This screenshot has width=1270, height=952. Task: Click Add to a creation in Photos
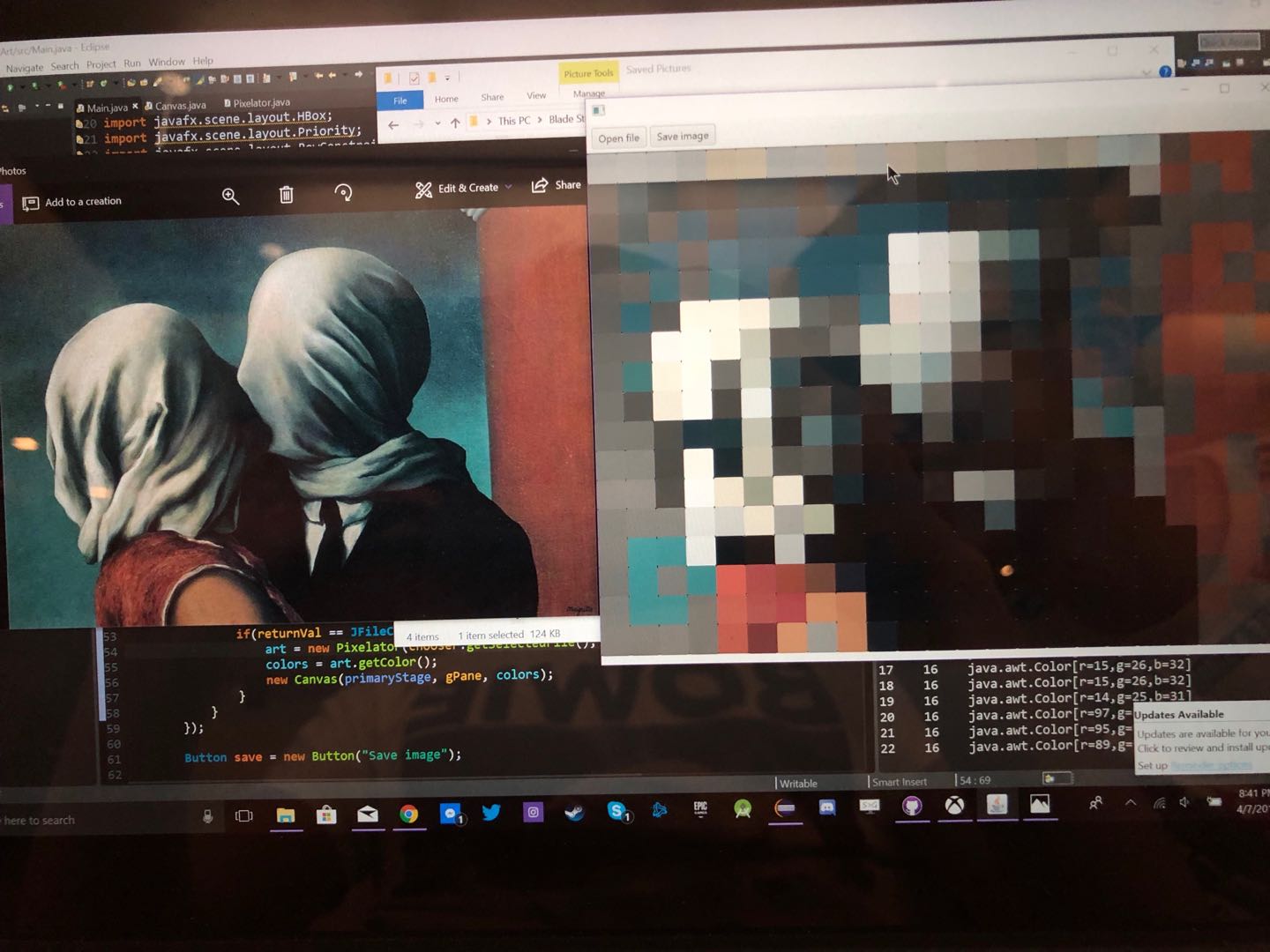[72, 202]
